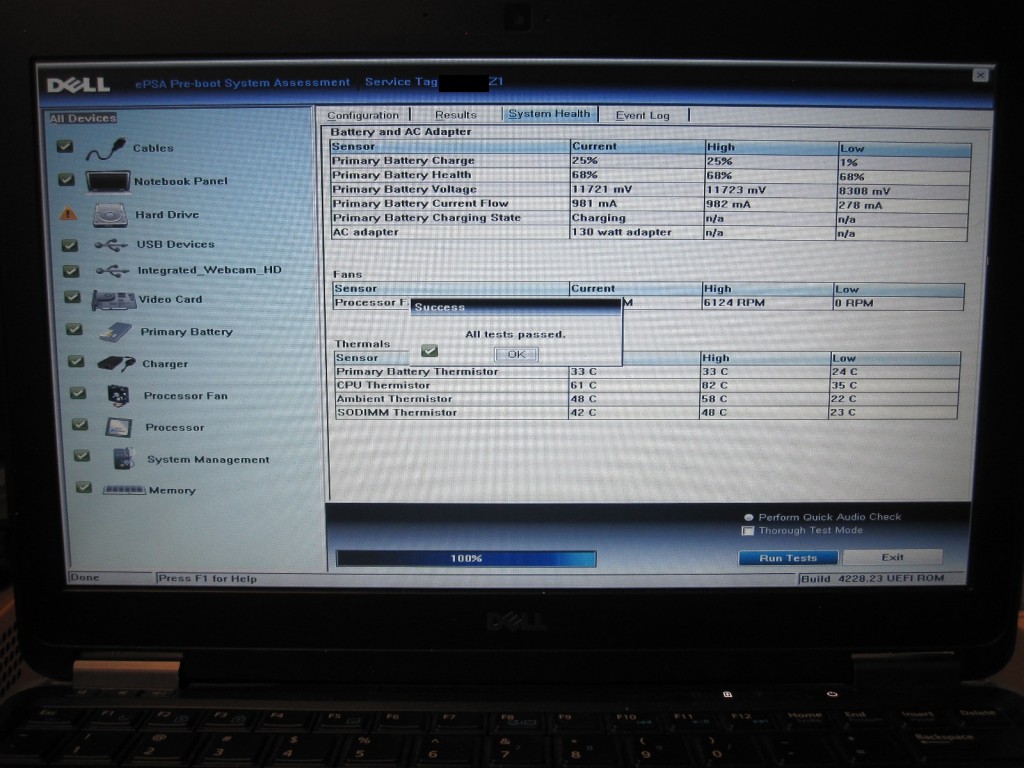Click the Cables device label
The height and width of the screenshot is (768, 1024).
point(153,148)
